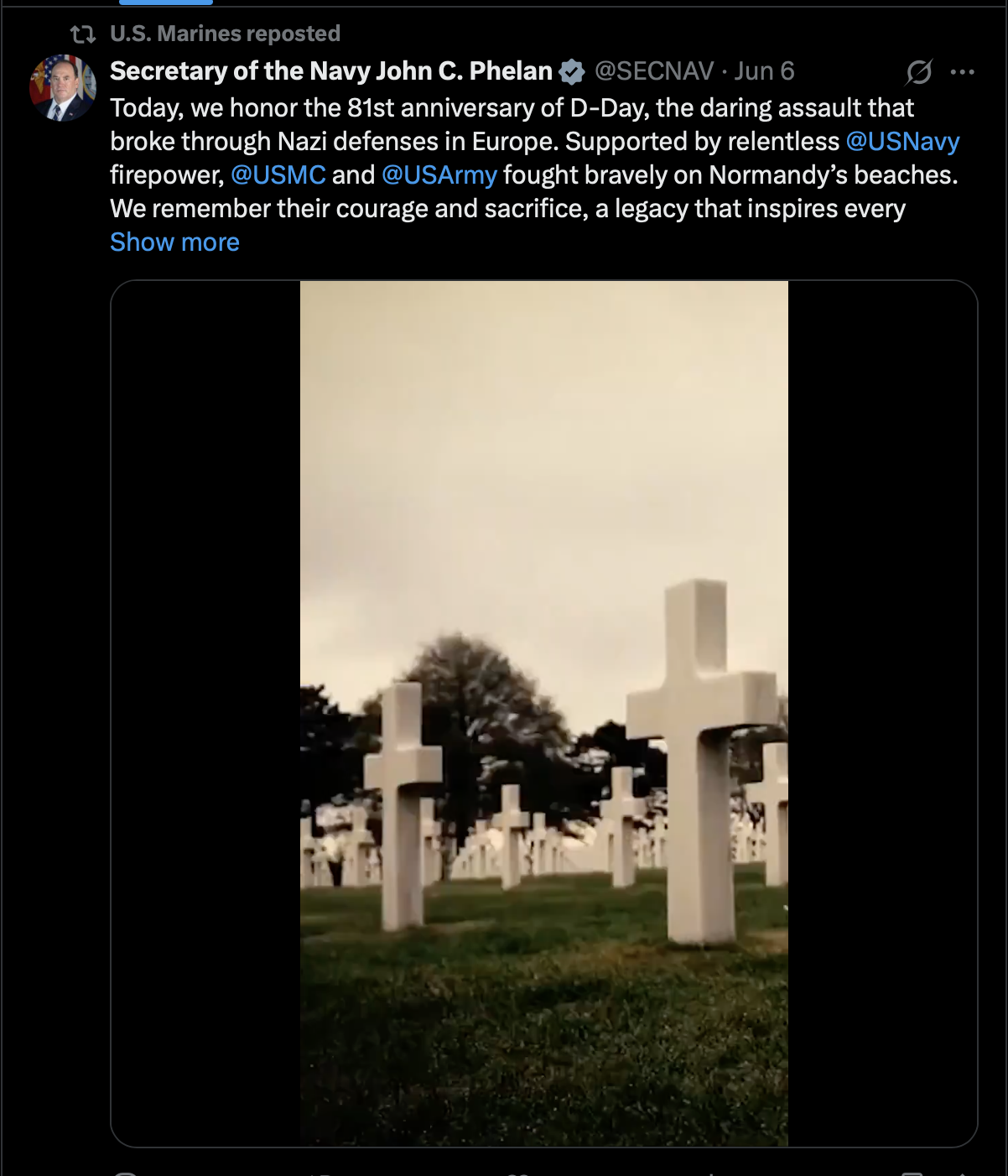Screen dimensions: 1008x1176
Task: Click the Secretary of the Navy John C. Phelan name
Action: [x=331, y=71]
